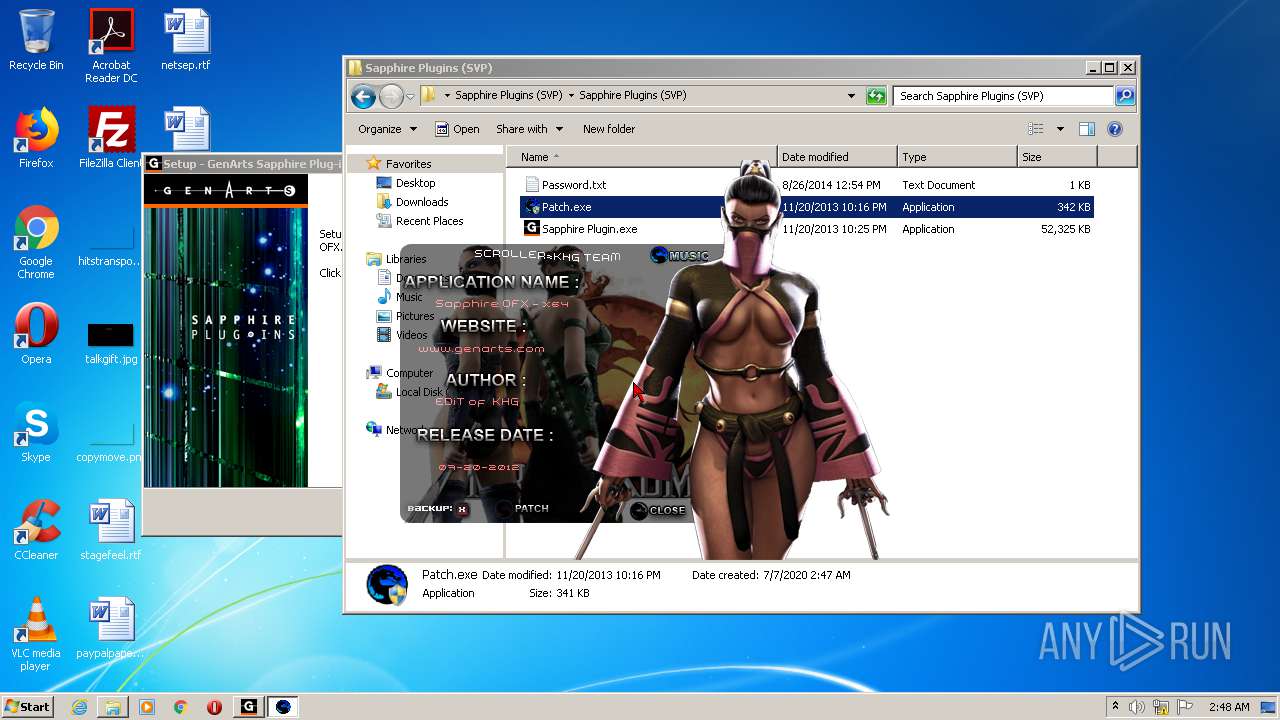Open the recent pages dropdown arrow
The height and width of the screenshot is (720, 1280).
coord(410,97)
